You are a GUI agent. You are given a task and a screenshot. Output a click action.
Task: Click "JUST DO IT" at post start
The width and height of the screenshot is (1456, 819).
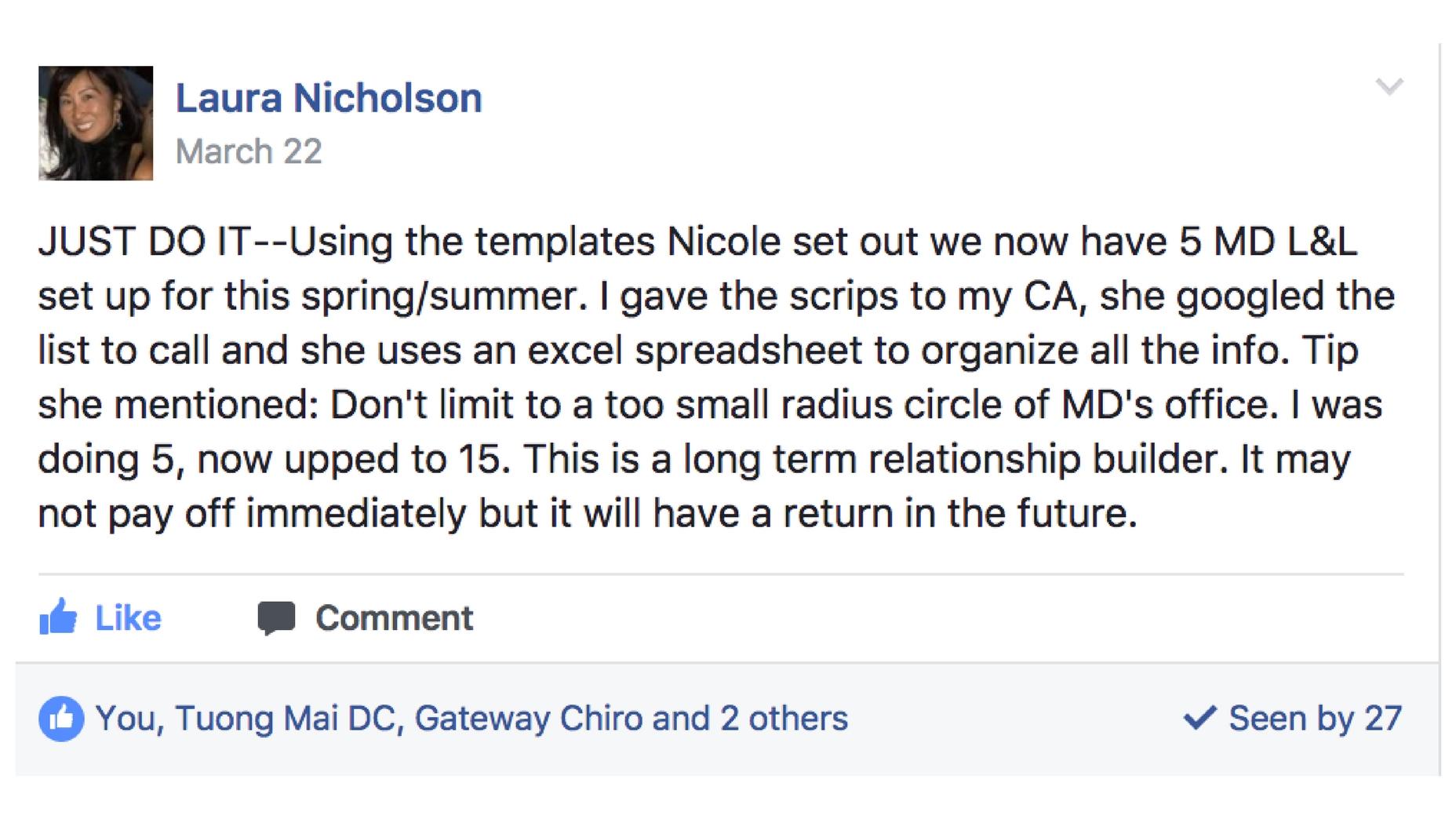tap(144, 242)
